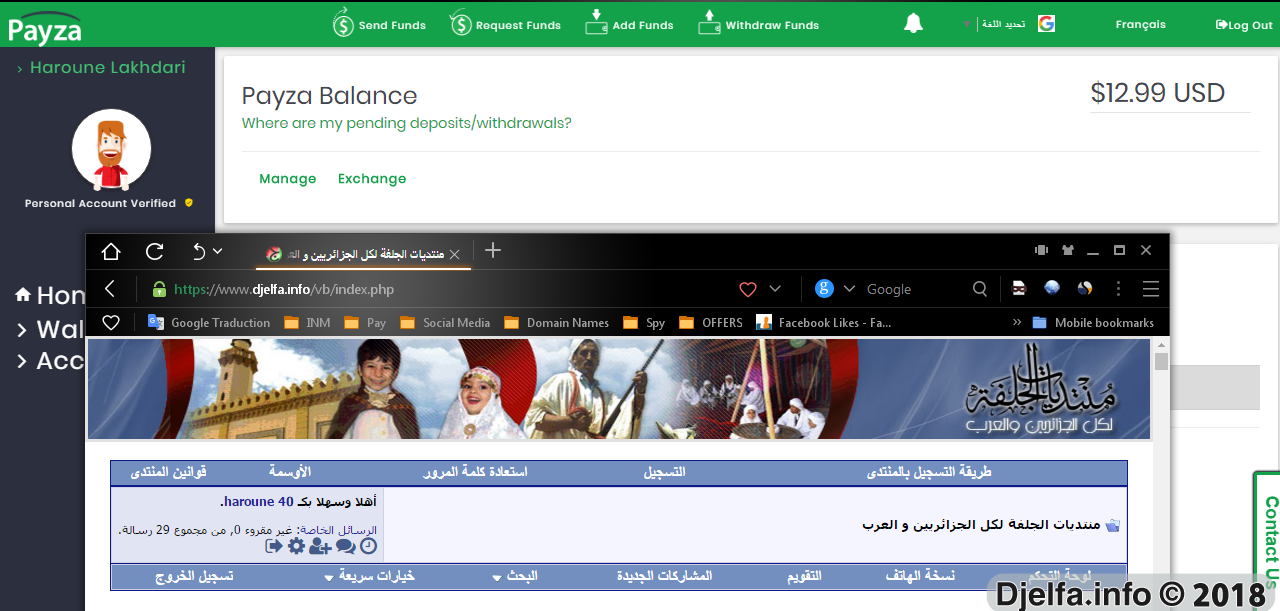Expand the dropdown next to the undo arrow

click(218, 251)
